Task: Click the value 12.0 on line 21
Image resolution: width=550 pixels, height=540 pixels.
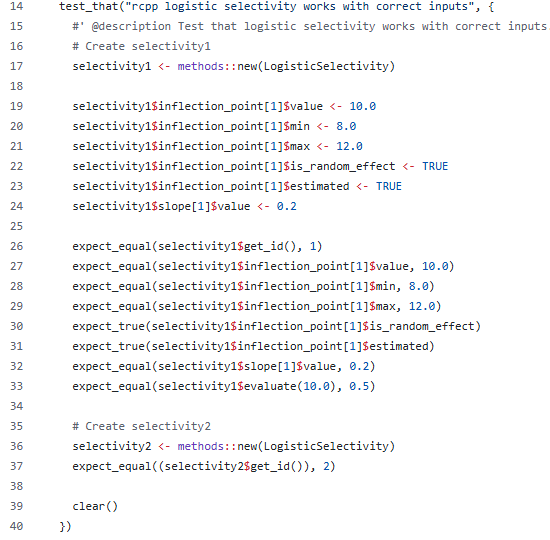Action: [349, 146]
